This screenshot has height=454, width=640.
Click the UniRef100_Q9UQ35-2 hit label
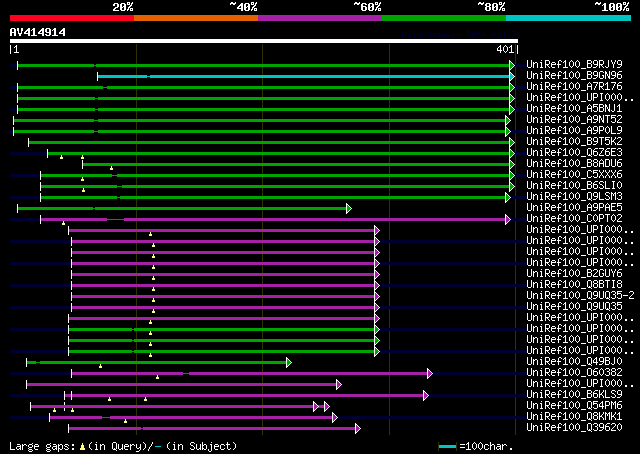(x=580, y=295)
